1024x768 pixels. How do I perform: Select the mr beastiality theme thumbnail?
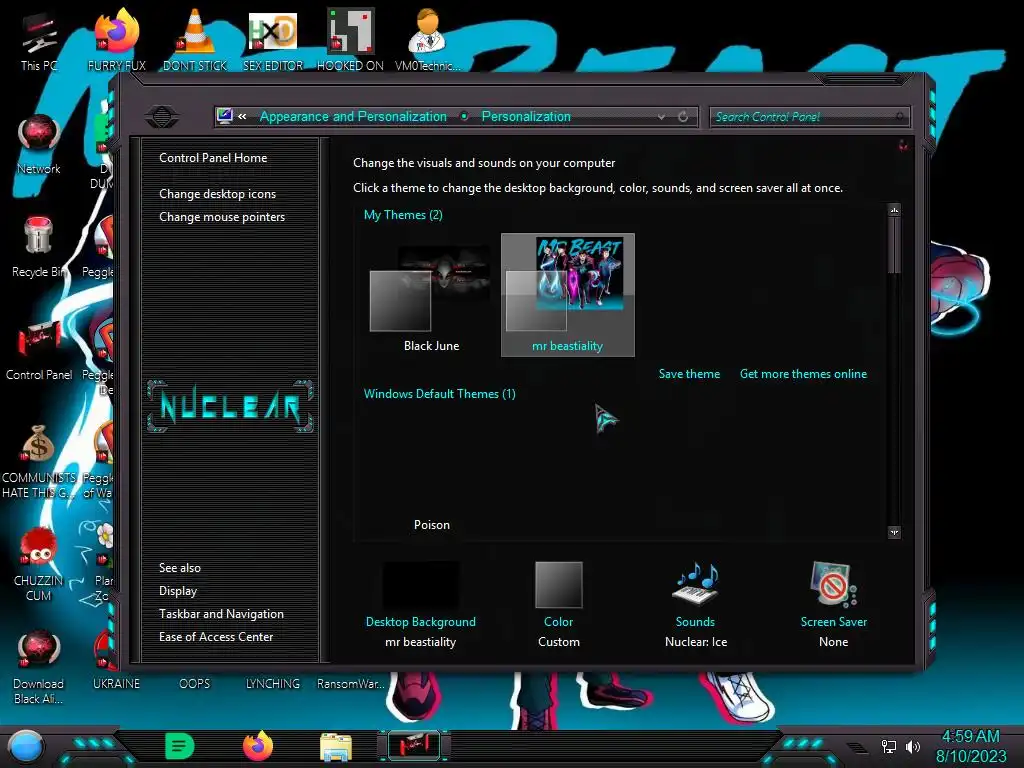tap(568, 295)
